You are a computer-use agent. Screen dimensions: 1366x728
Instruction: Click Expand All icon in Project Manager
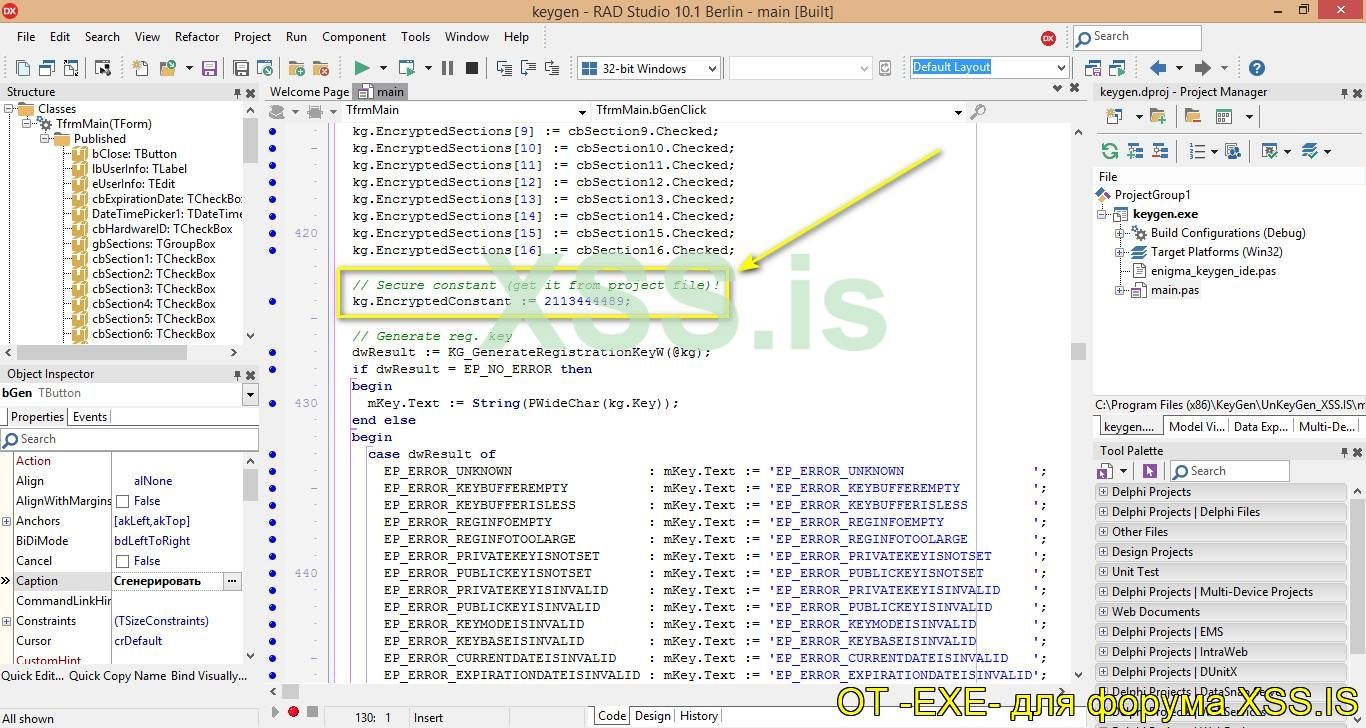click(x=1135, y=151)
